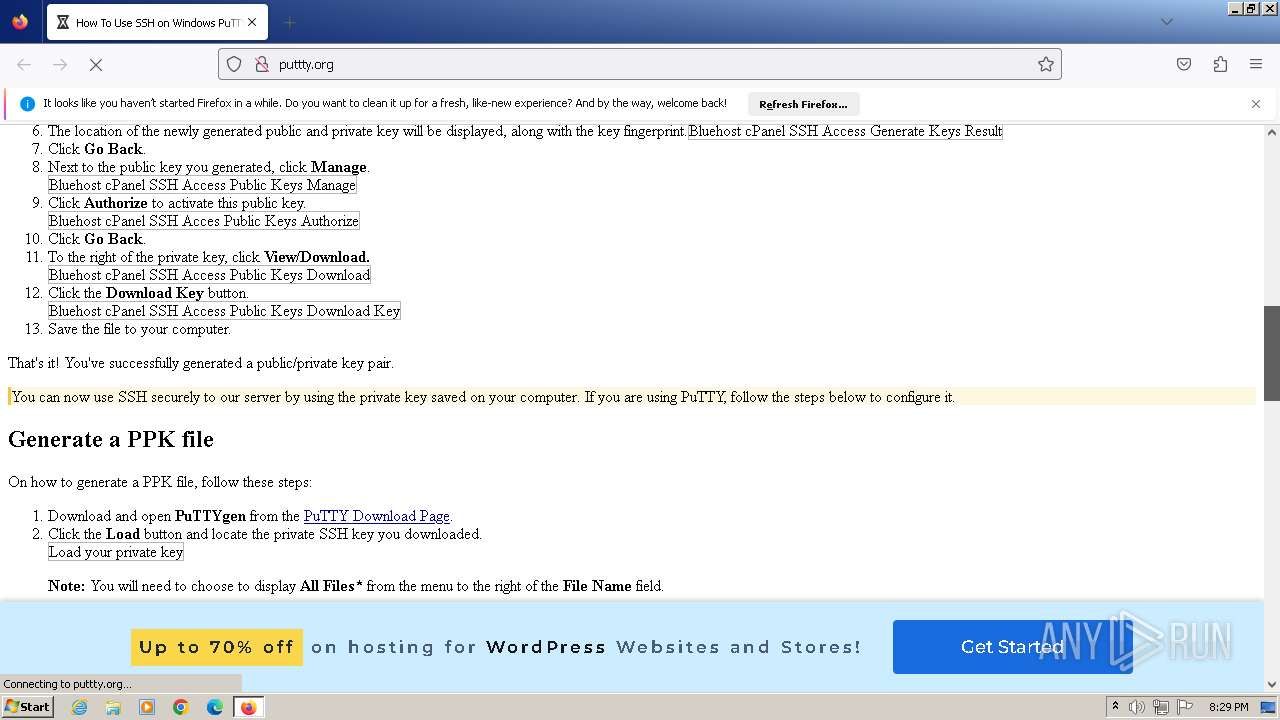The image size is (1280, 720).
Task: Click the 'Up to 70% off' banner label
Action: coord(217,647)
